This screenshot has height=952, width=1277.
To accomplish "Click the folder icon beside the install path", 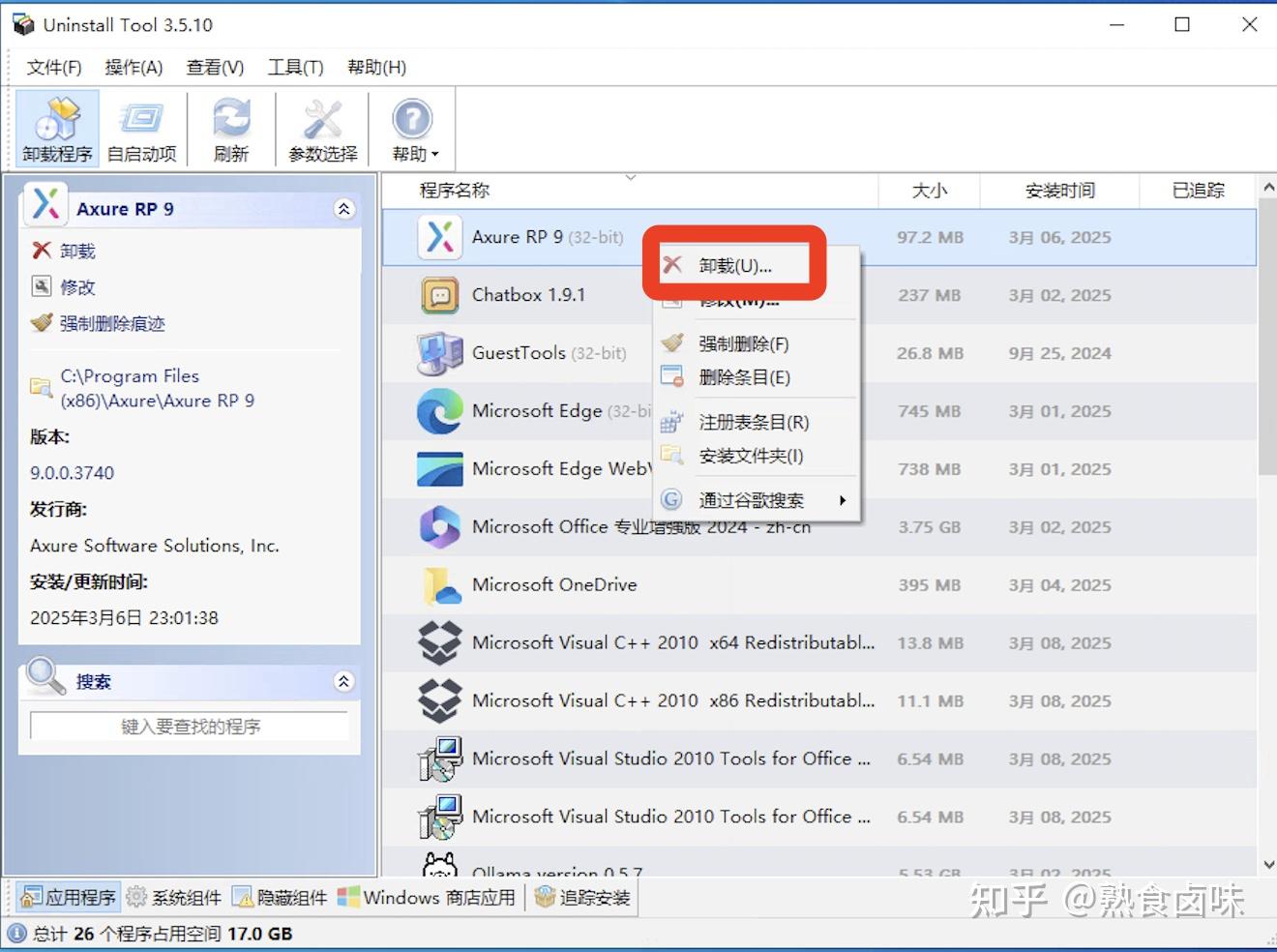I will [41, 387].
